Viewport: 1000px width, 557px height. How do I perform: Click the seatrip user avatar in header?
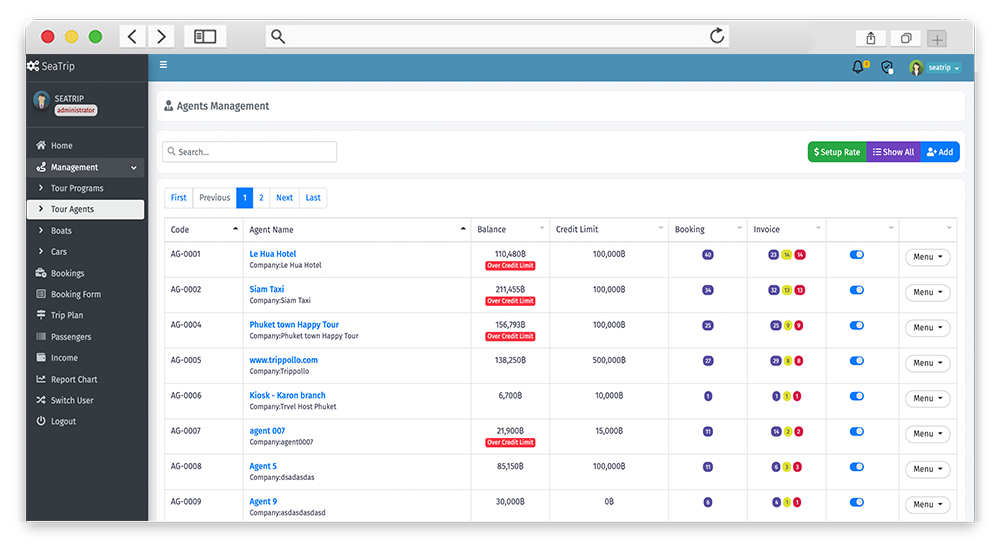point(916,68)
